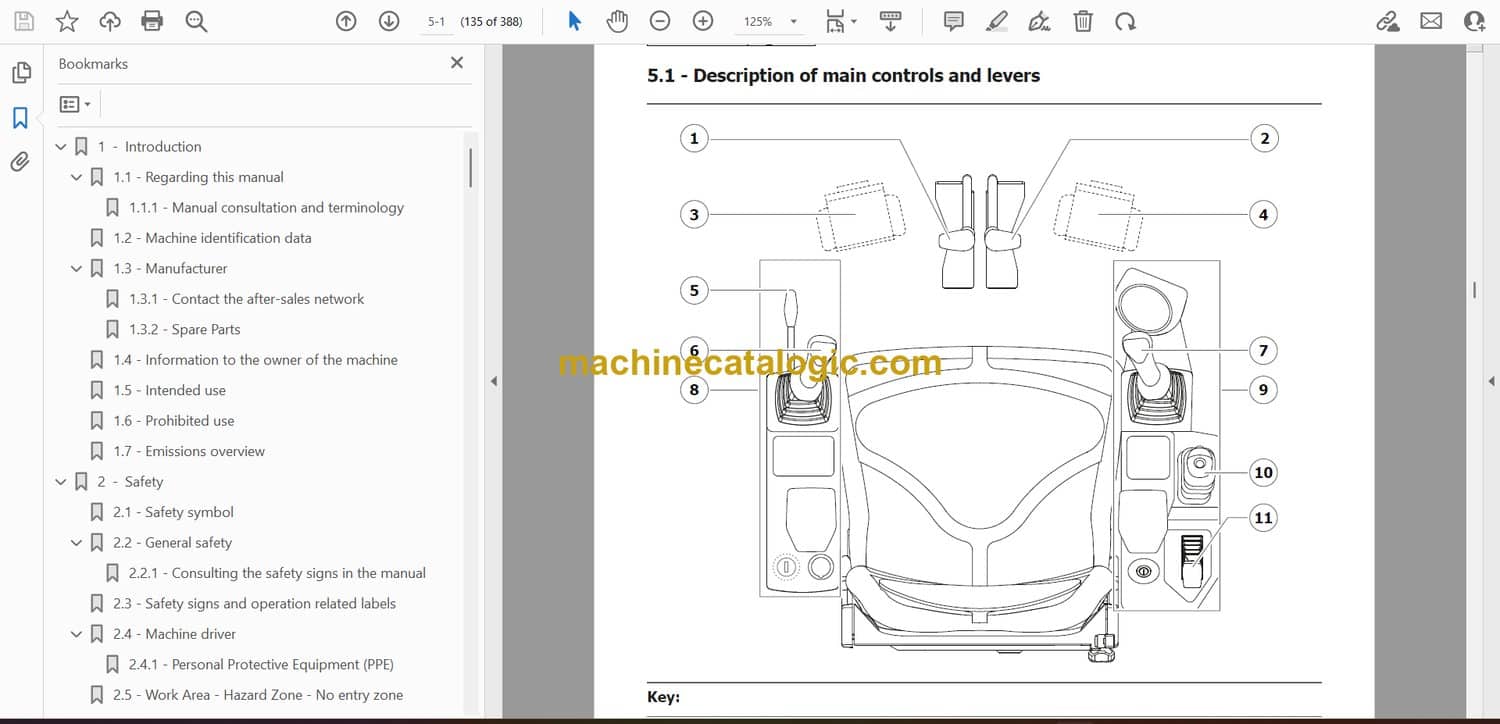
Task: Open bookmark '1.1.1 - Manual consultation and terminology'
Action: click(x=266, y=208)
